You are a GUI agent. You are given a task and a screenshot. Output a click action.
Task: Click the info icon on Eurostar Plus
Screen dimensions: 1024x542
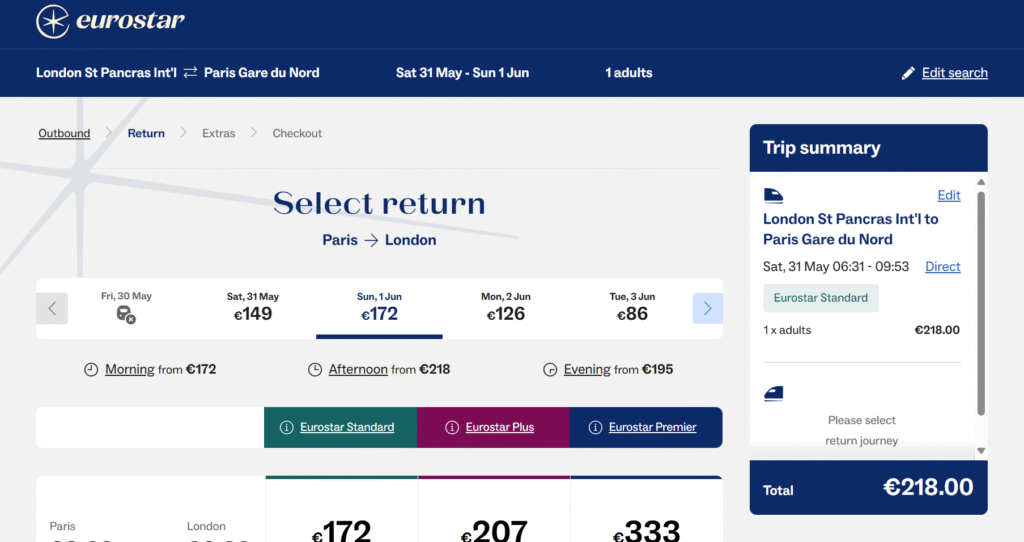point(452,427)
